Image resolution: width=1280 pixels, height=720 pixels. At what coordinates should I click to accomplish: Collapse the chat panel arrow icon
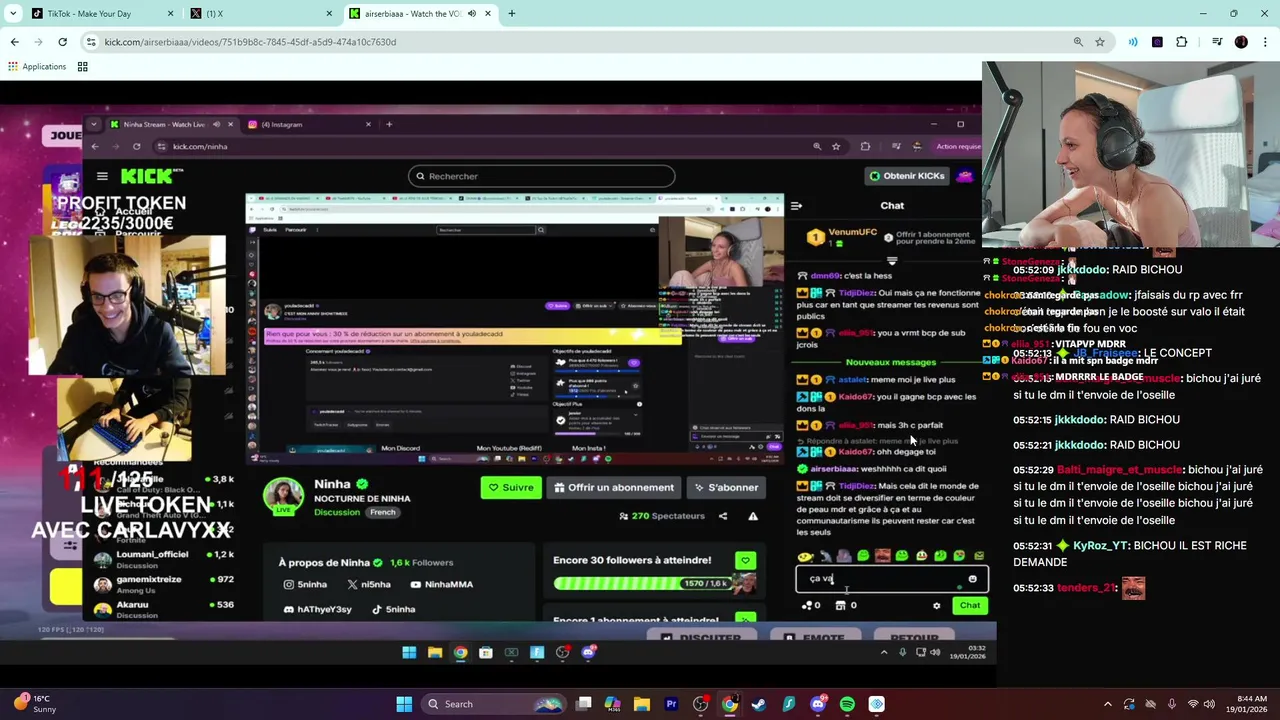[796, 206]
